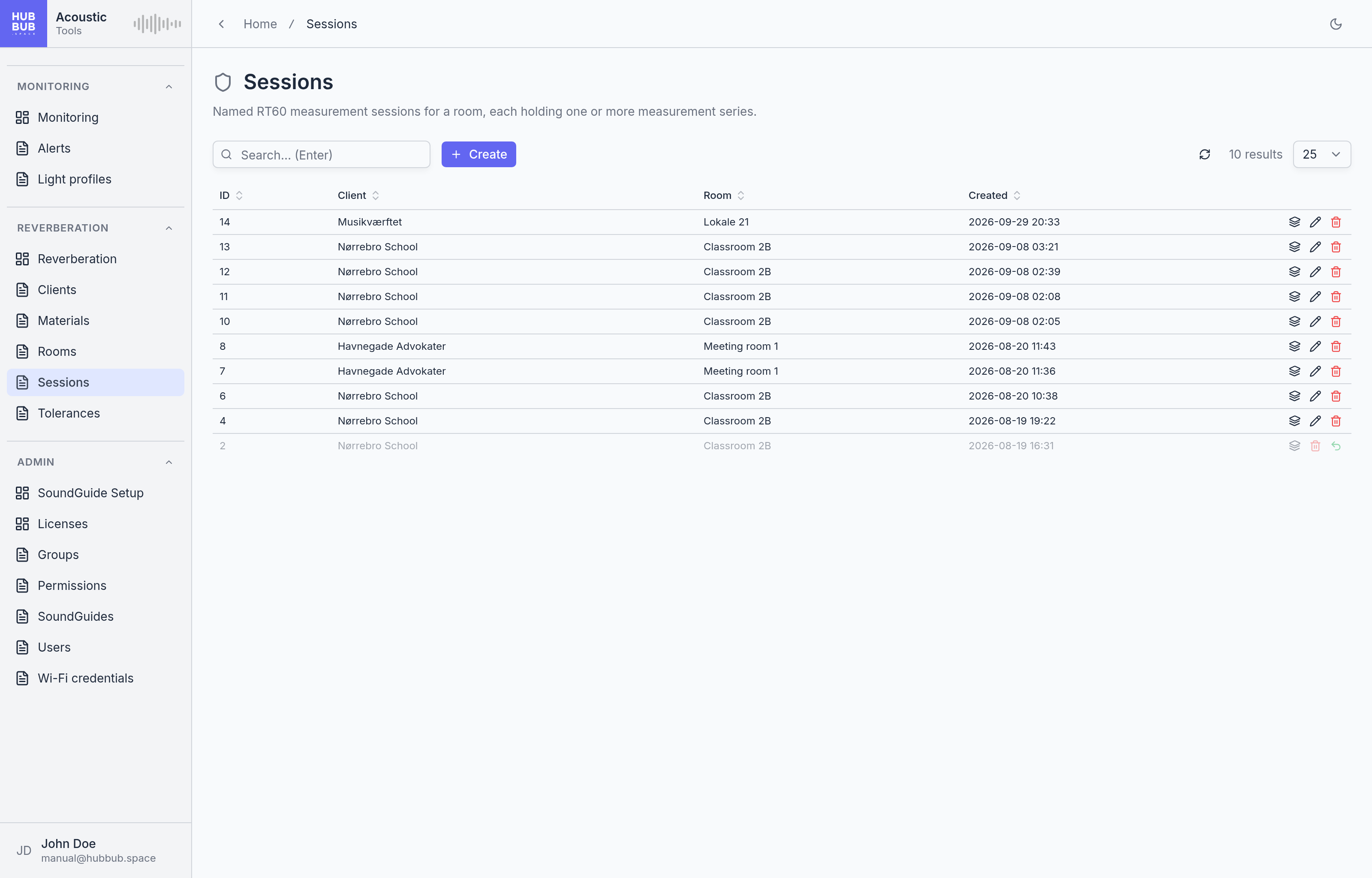The image size is (1372, 878).
Task: Edit session 10 with the pencil icon
Action: (x=1315, y=322)
